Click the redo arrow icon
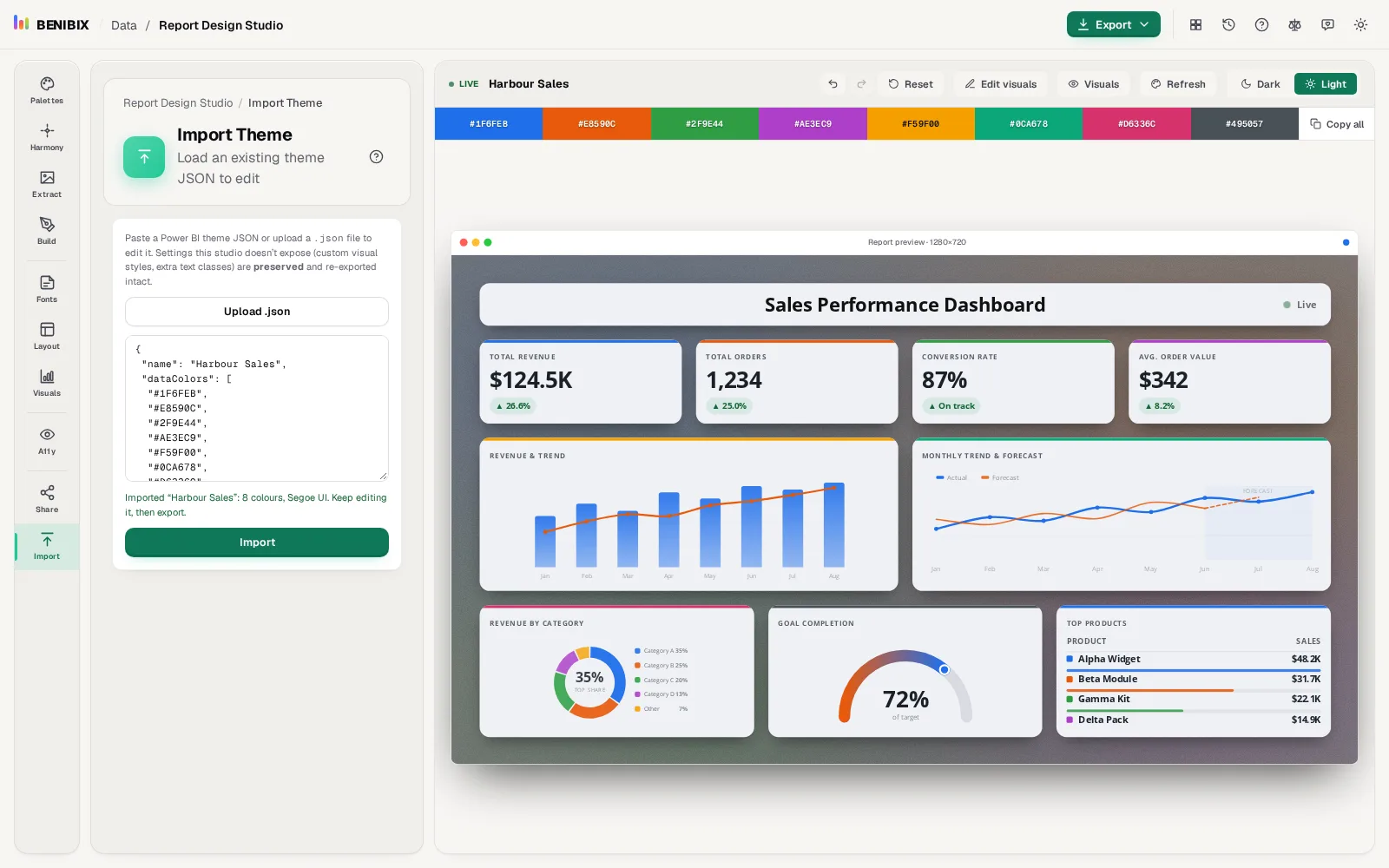Viewport: 1389px width, 868px height. tap(861, 84)
